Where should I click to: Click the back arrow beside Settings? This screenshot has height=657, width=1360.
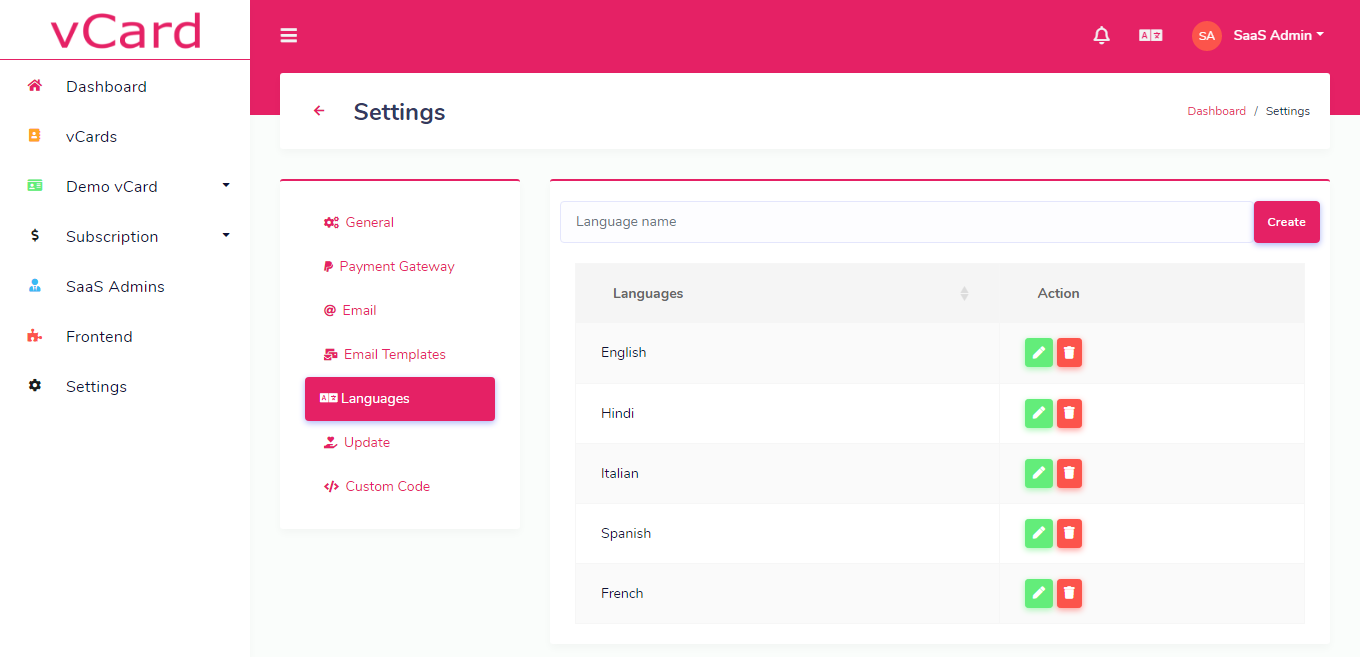(x=319, y=111)
